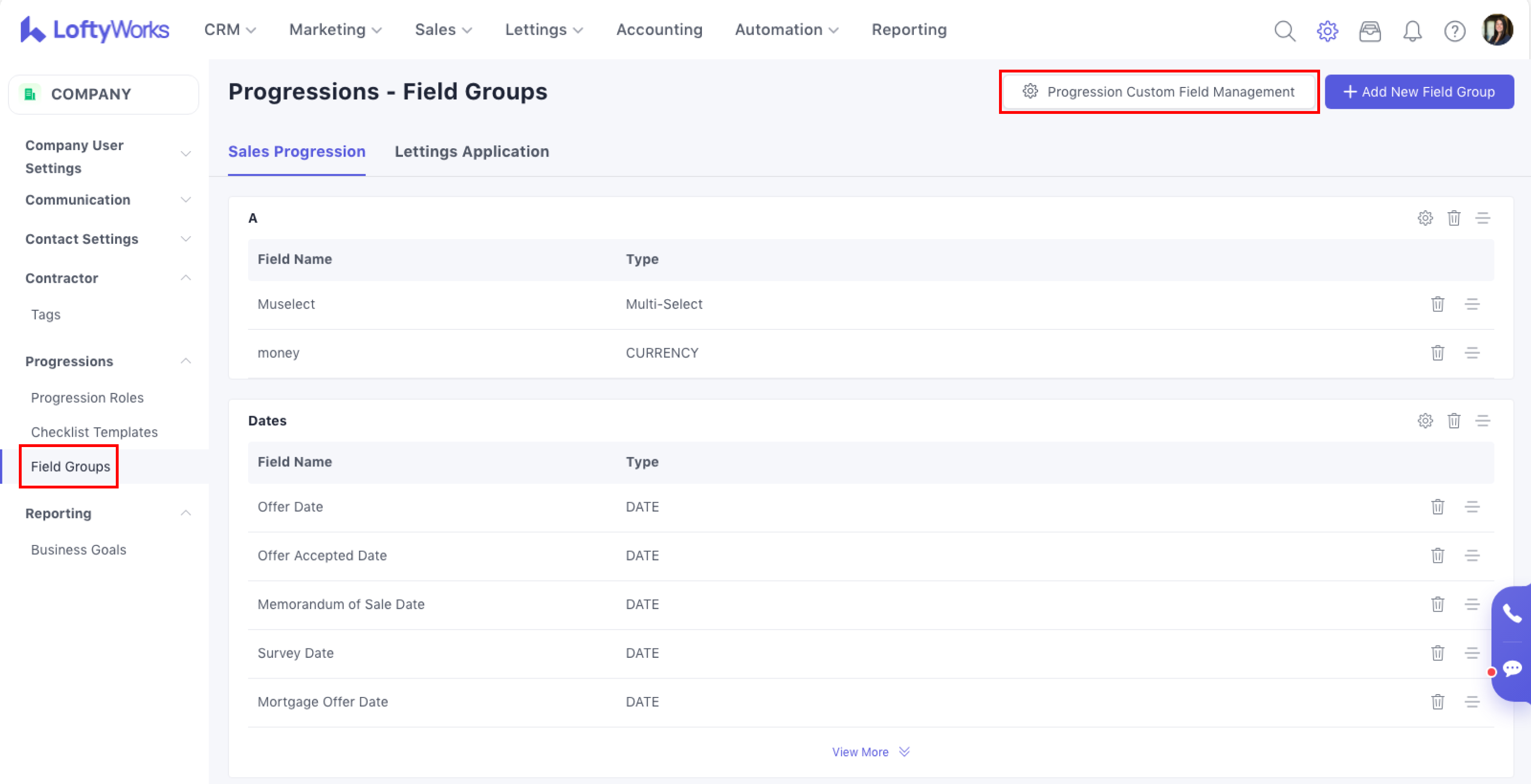Collapse the Progressions sidebar section
Viewport: 1531px width, 784px height.
pyautogui.click(x=185, y=361)
